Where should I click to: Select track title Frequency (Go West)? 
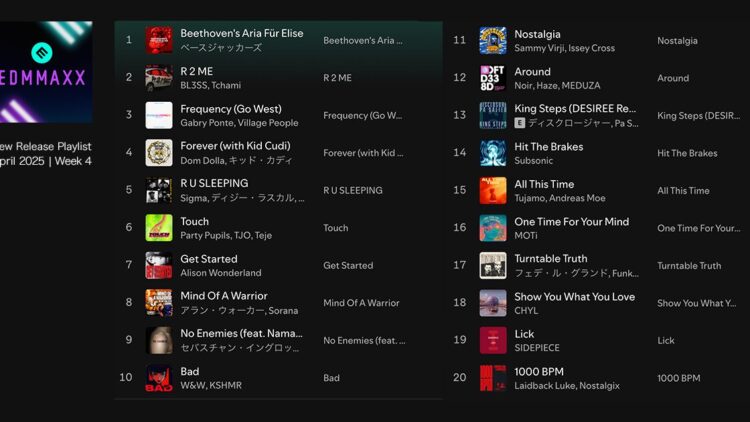(231, 109)
